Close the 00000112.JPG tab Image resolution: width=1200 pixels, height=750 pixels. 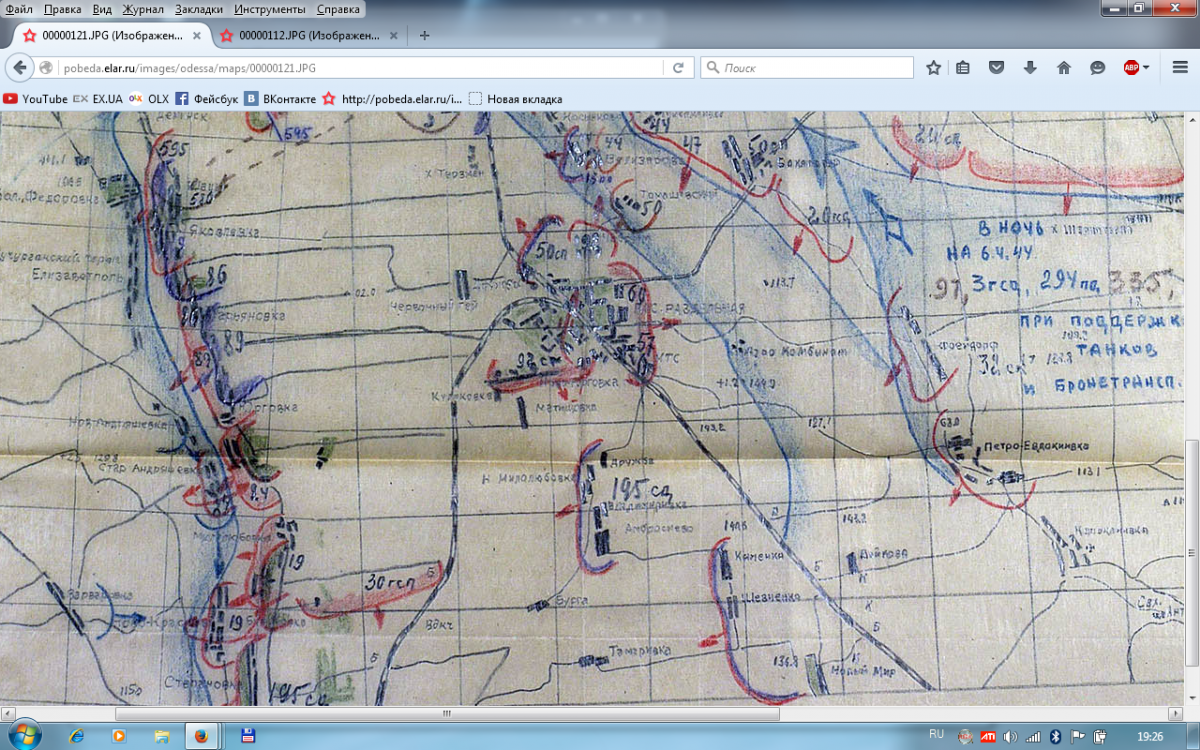(x=393, y=35)
